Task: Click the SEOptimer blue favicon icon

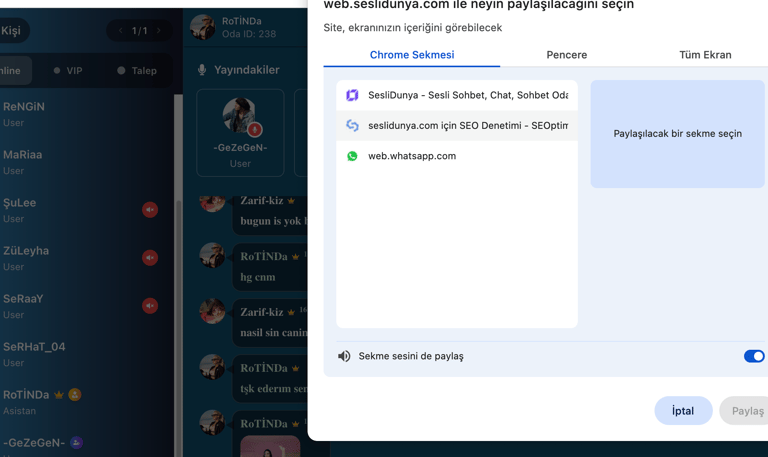Action: pos(352,125)
